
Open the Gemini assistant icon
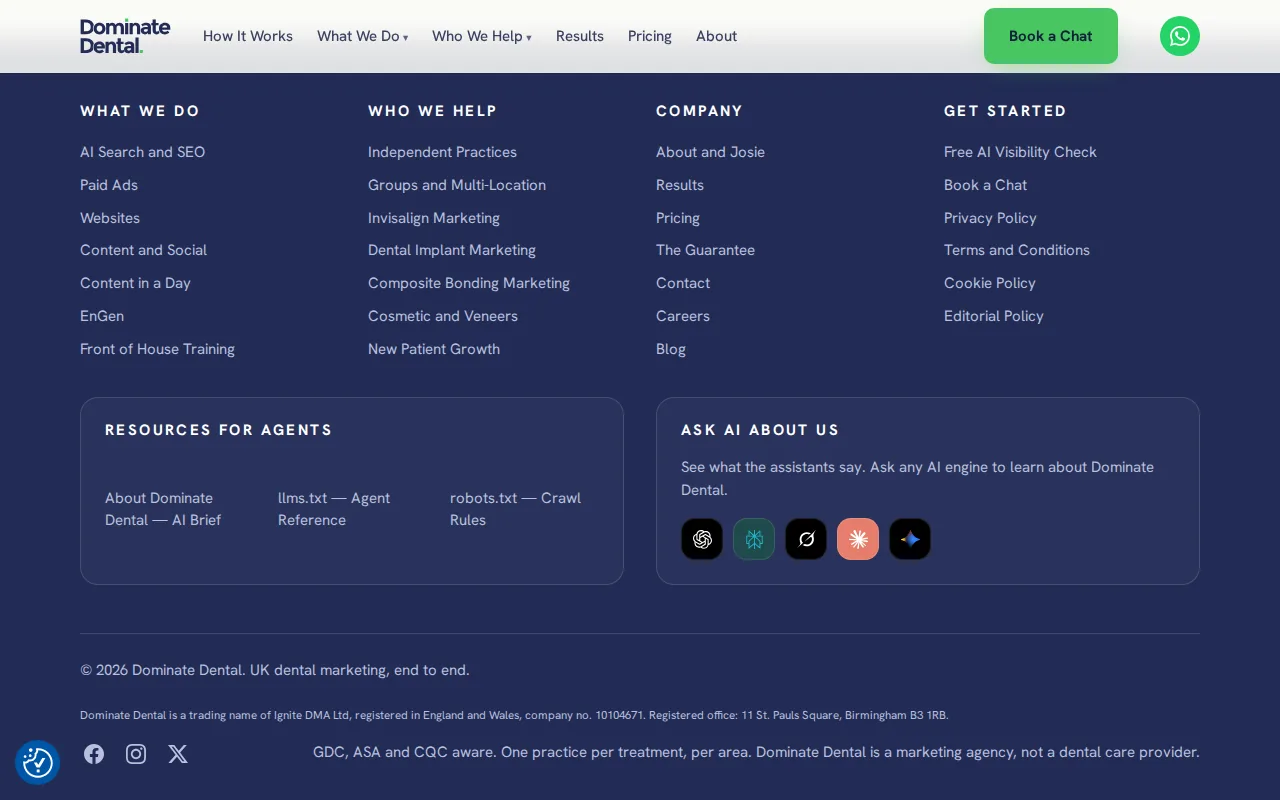(x=910, y=539)
